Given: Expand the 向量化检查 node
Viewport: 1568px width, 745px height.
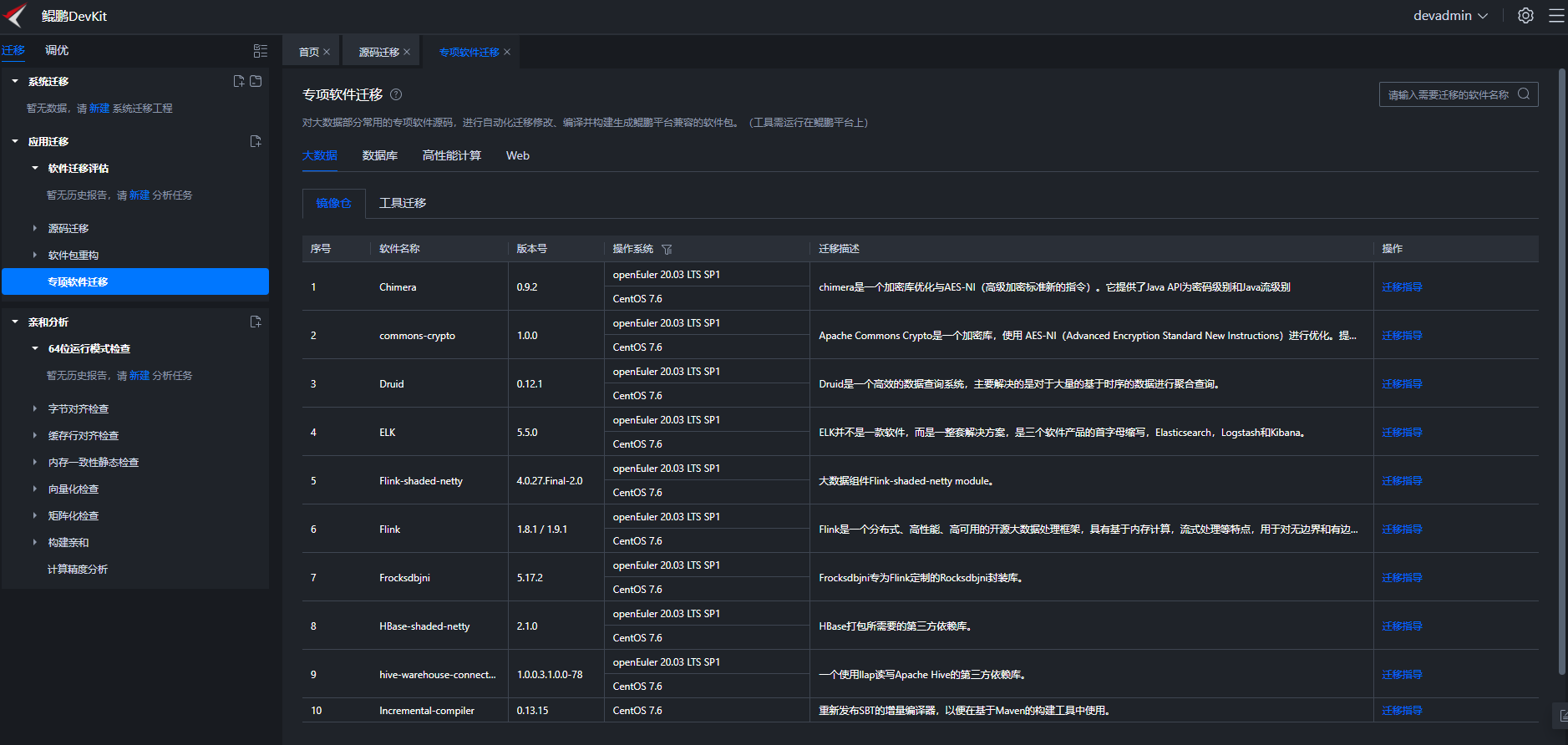Looking at the screenshot, I should (35, 489).
